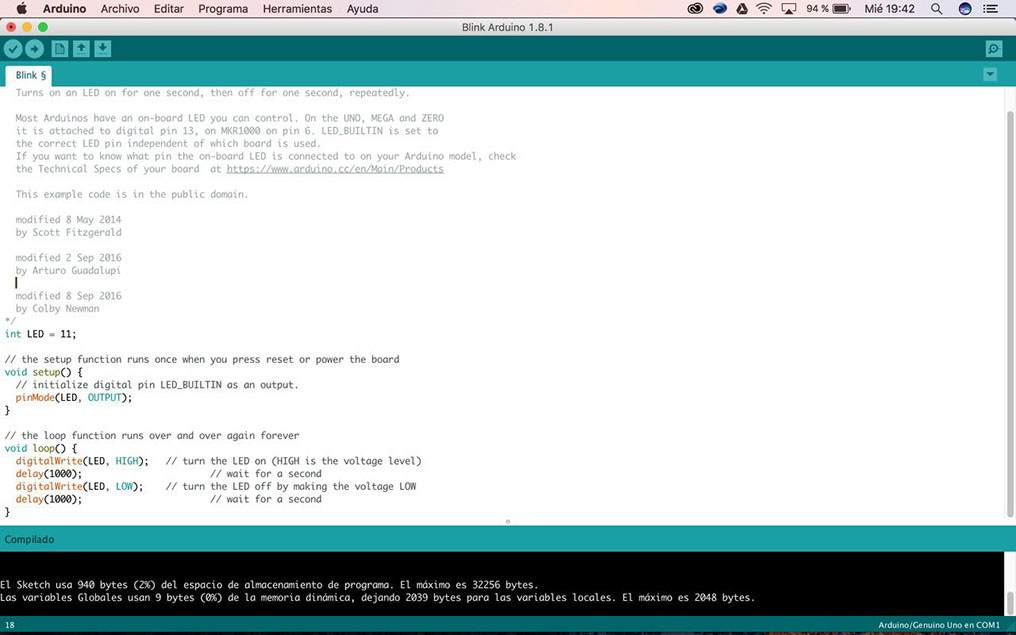Open the arduino.cc Main/Products link
Screen dimensions: 1016x635
click(x=335, y=169)
